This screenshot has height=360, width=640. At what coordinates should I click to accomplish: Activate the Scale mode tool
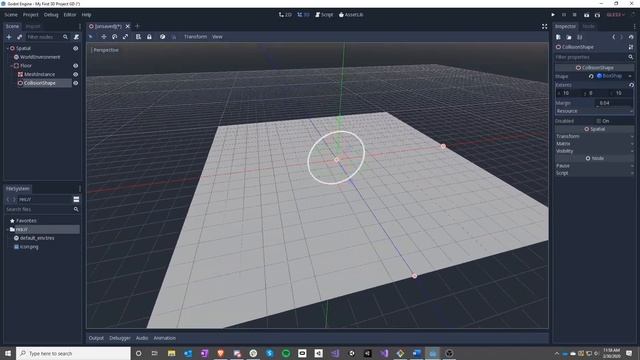point(125,37)
